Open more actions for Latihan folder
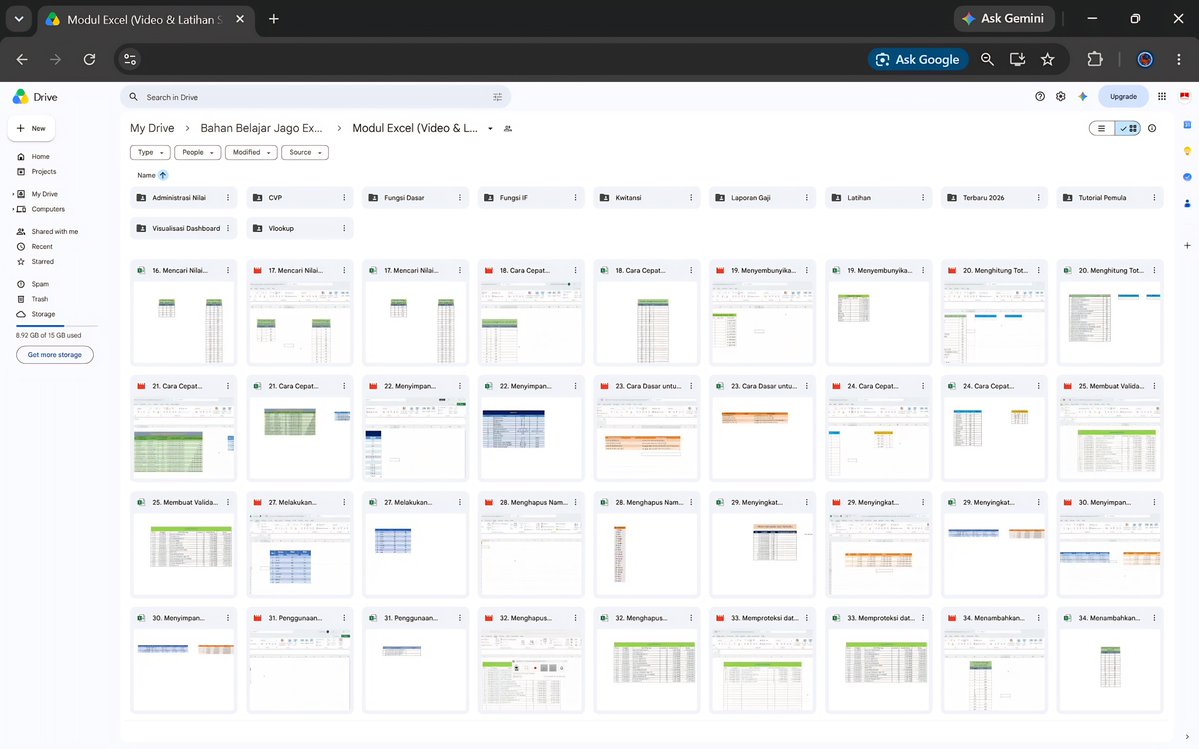 click(923, 198)
